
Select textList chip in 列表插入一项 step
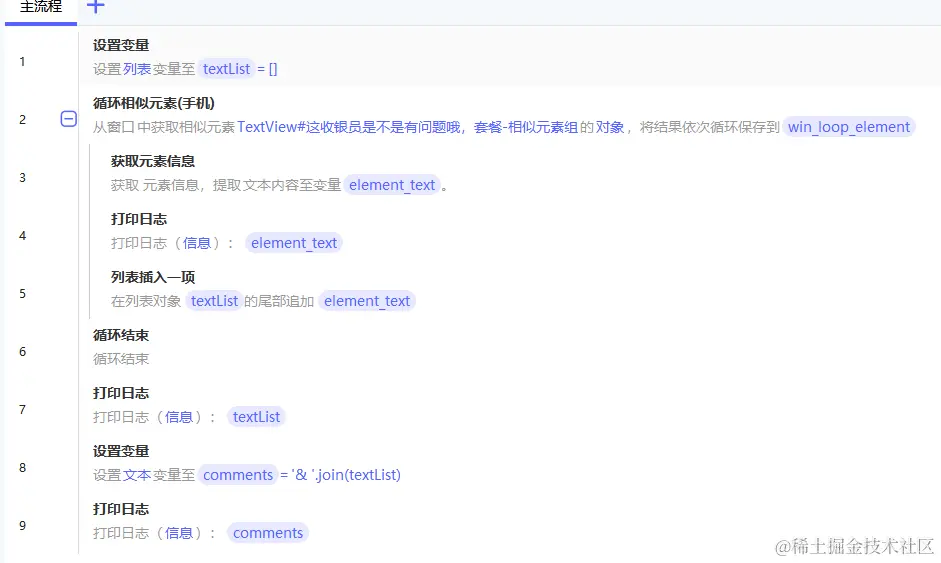[214, 301]
